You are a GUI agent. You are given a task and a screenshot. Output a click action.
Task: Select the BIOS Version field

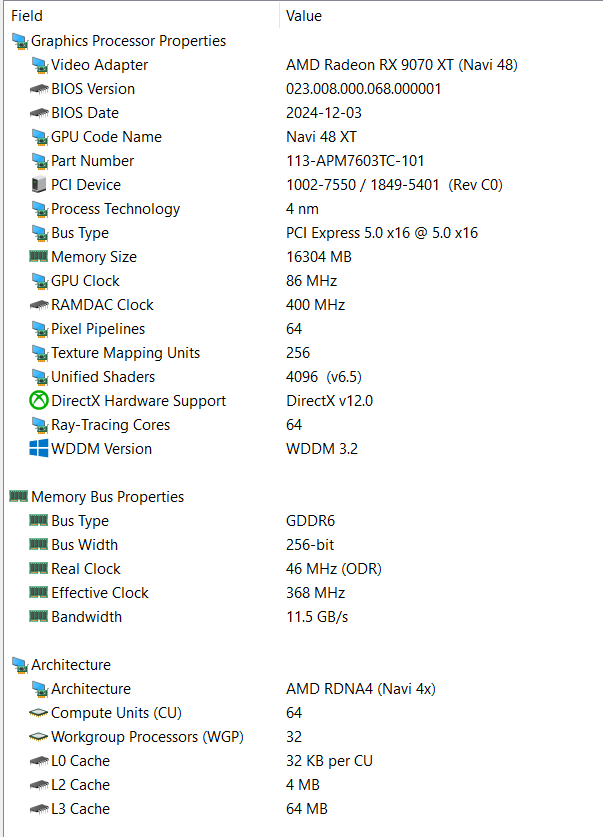(x=93, y=89)
